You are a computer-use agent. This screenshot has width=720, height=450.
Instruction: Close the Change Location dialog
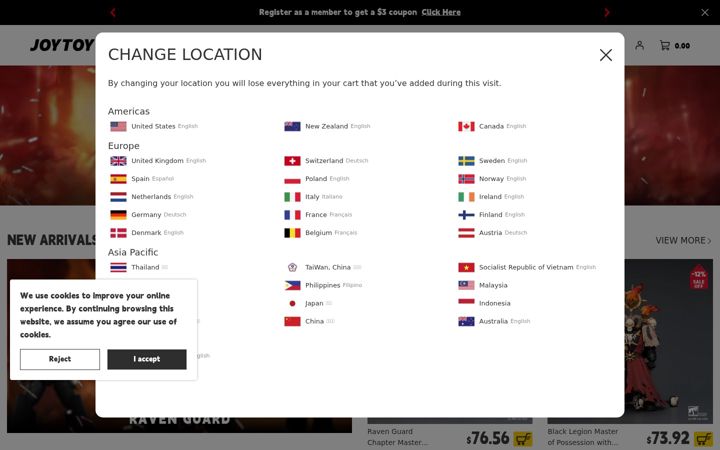[x=606, y=55]
